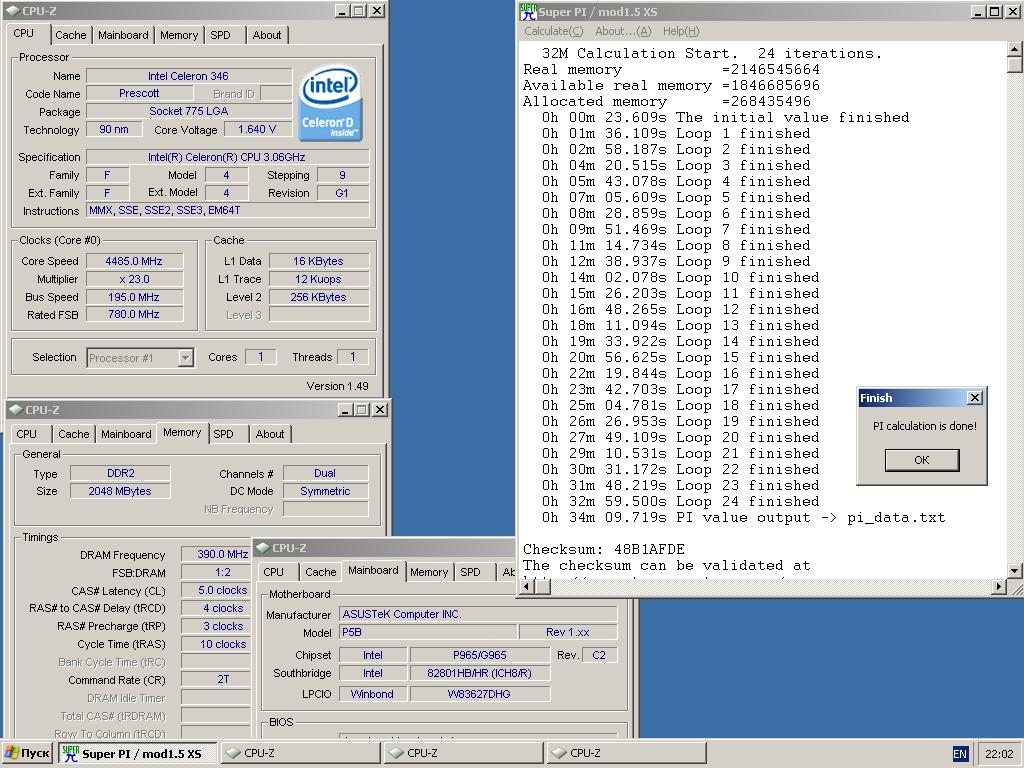Switch to Cache tab in top CPU-Z window

click(x=71, y=35)
